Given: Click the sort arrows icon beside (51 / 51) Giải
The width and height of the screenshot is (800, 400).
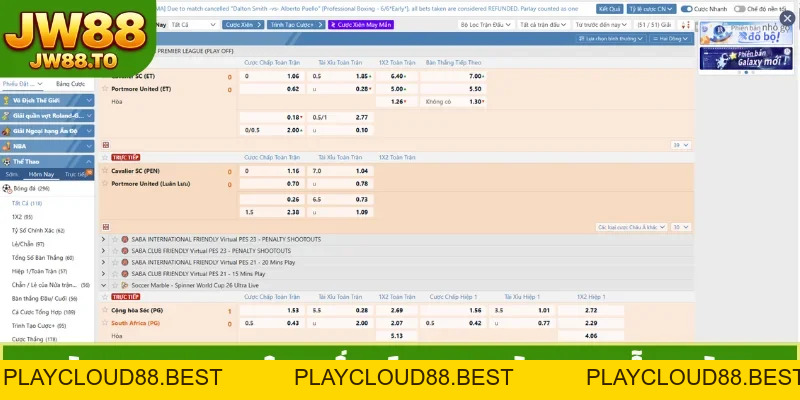Looking at the screenshot, I should coord(685,24).
